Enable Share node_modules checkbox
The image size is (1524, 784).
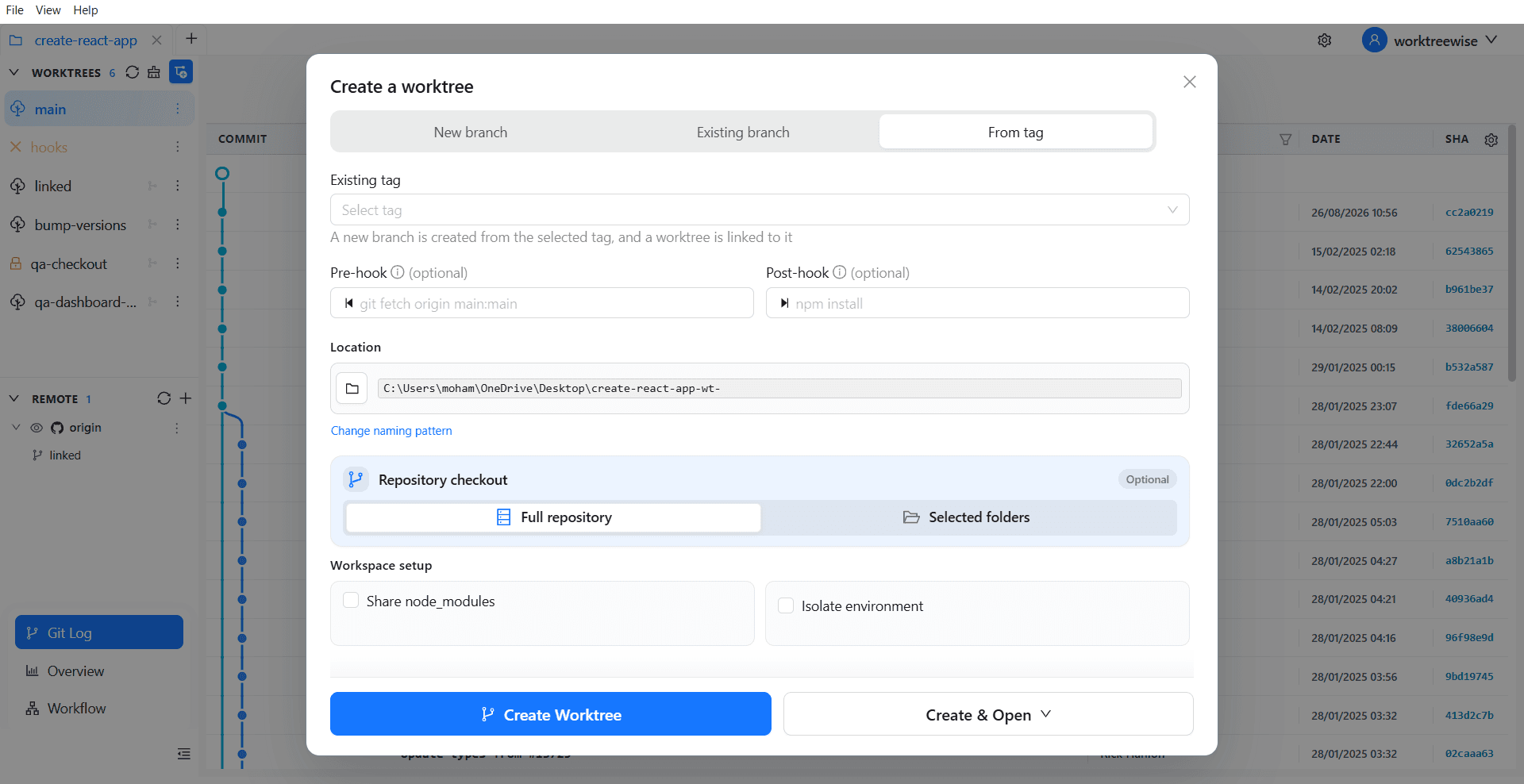(351, 600)
